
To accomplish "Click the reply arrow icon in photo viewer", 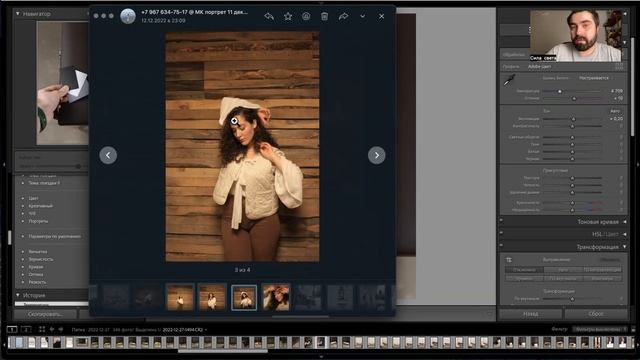I will pyautogui.click(x=269, y=16).
